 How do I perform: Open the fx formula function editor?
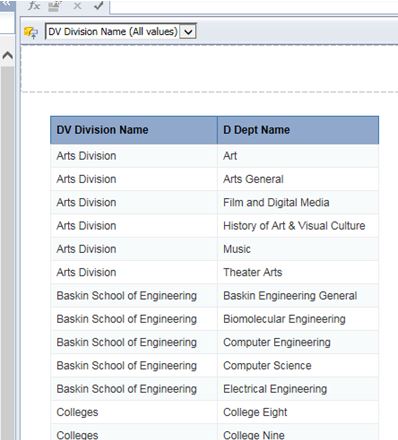pos(33,6)
